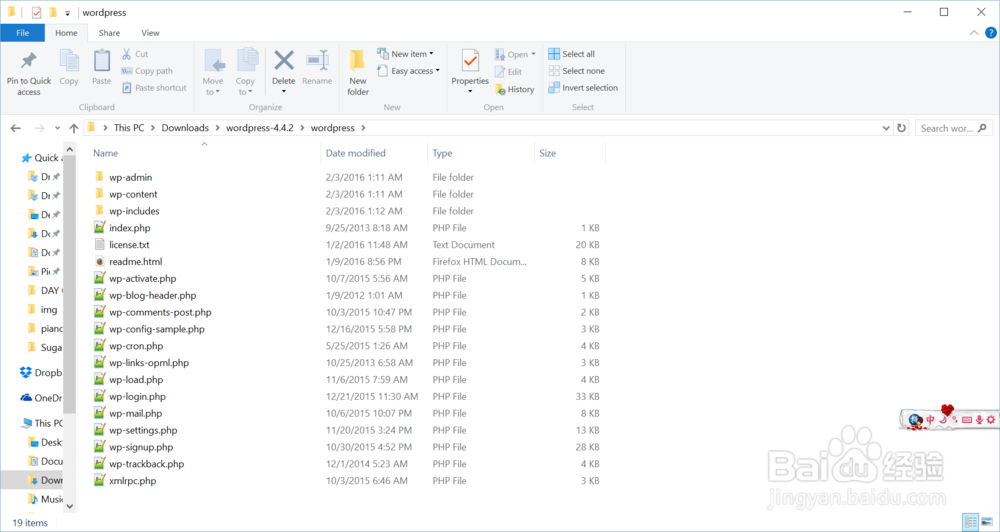This screenshot has height=532, width=1000.
Task: Switch to the View ribbon tab
Action: coord(151,33)
